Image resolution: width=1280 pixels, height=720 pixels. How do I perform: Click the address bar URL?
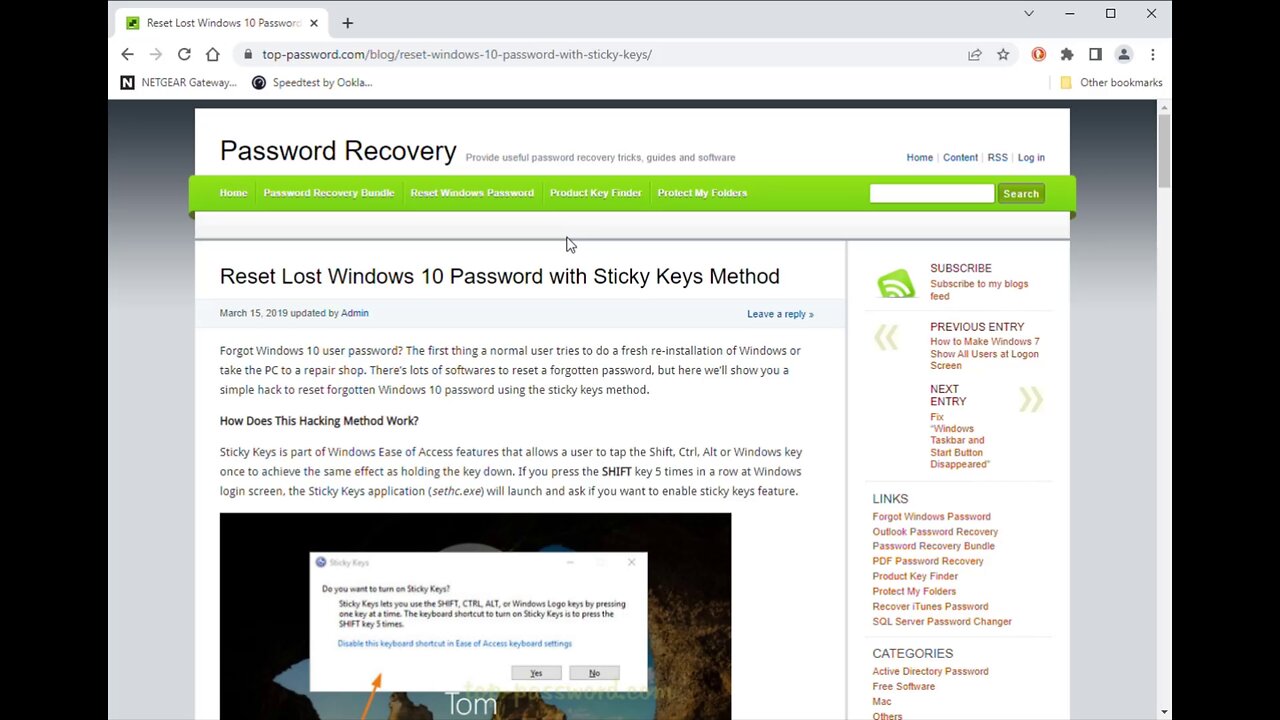457,55
